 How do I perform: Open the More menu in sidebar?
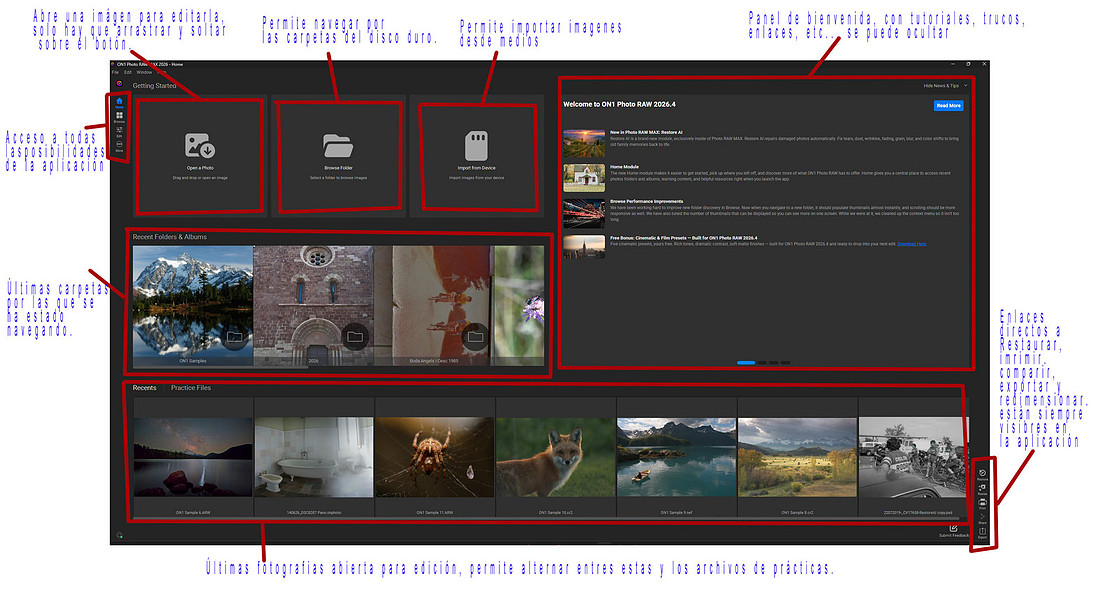(119, 146)
